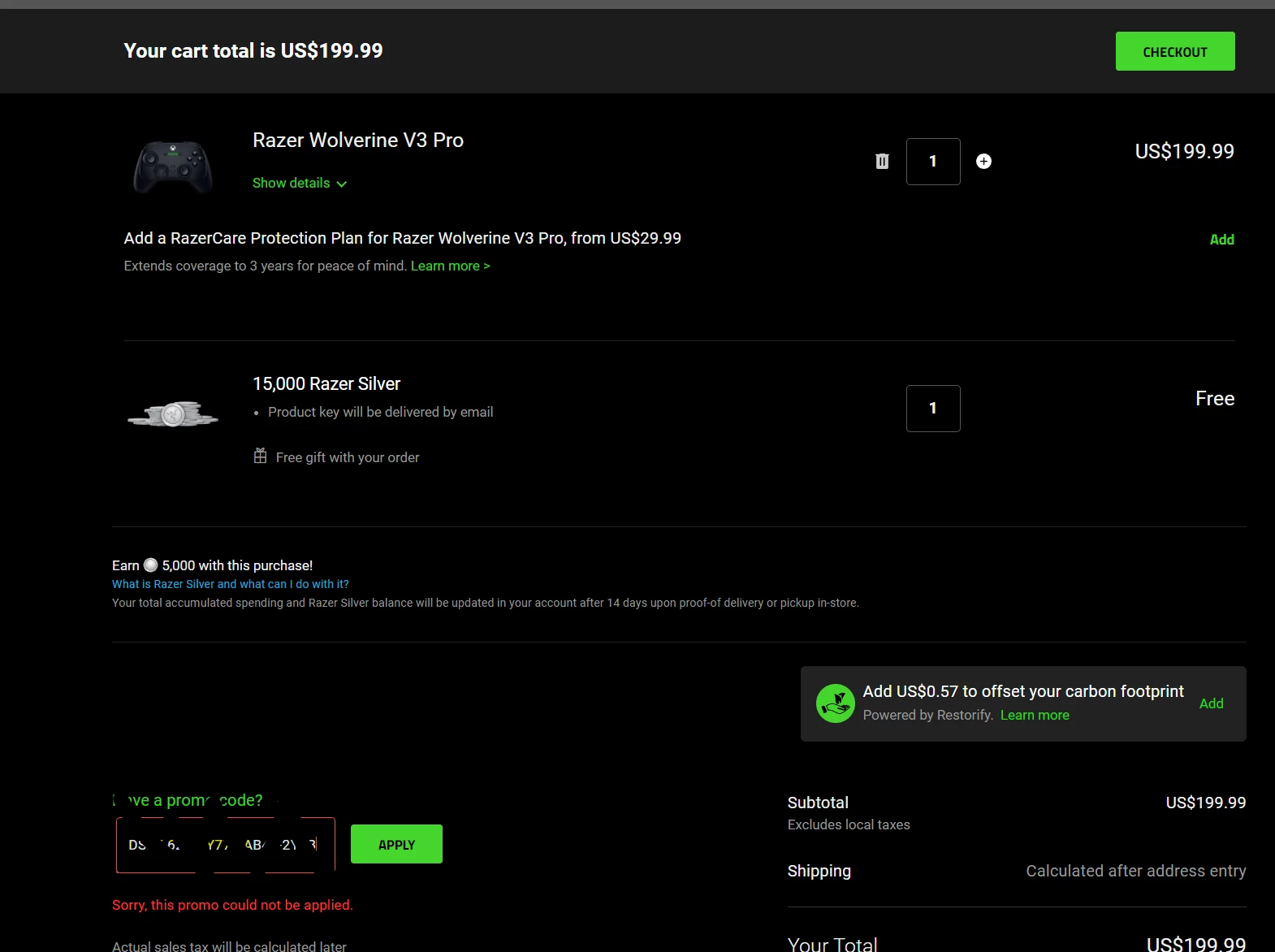Open RazerCare Learn more link
Screen dimensions: 1275x952
(x=451, y=266)
